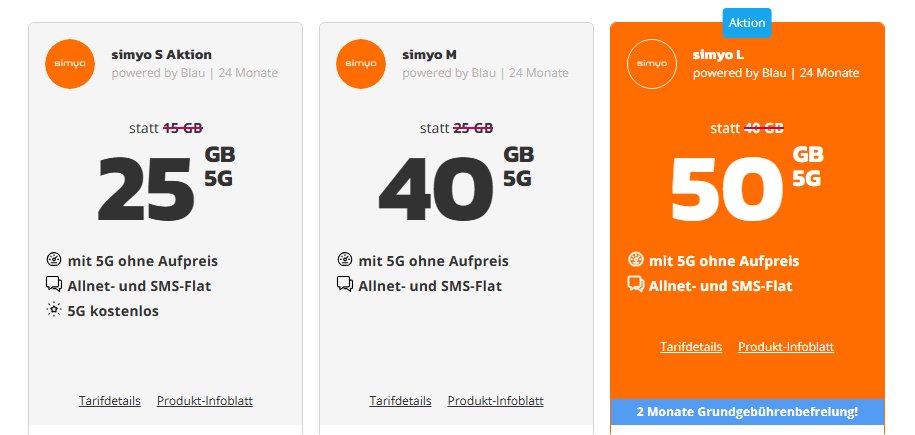Click the simyo logo on S Aktion card
The width and height of the screenshot is (915, 435).
click(71, 64)
